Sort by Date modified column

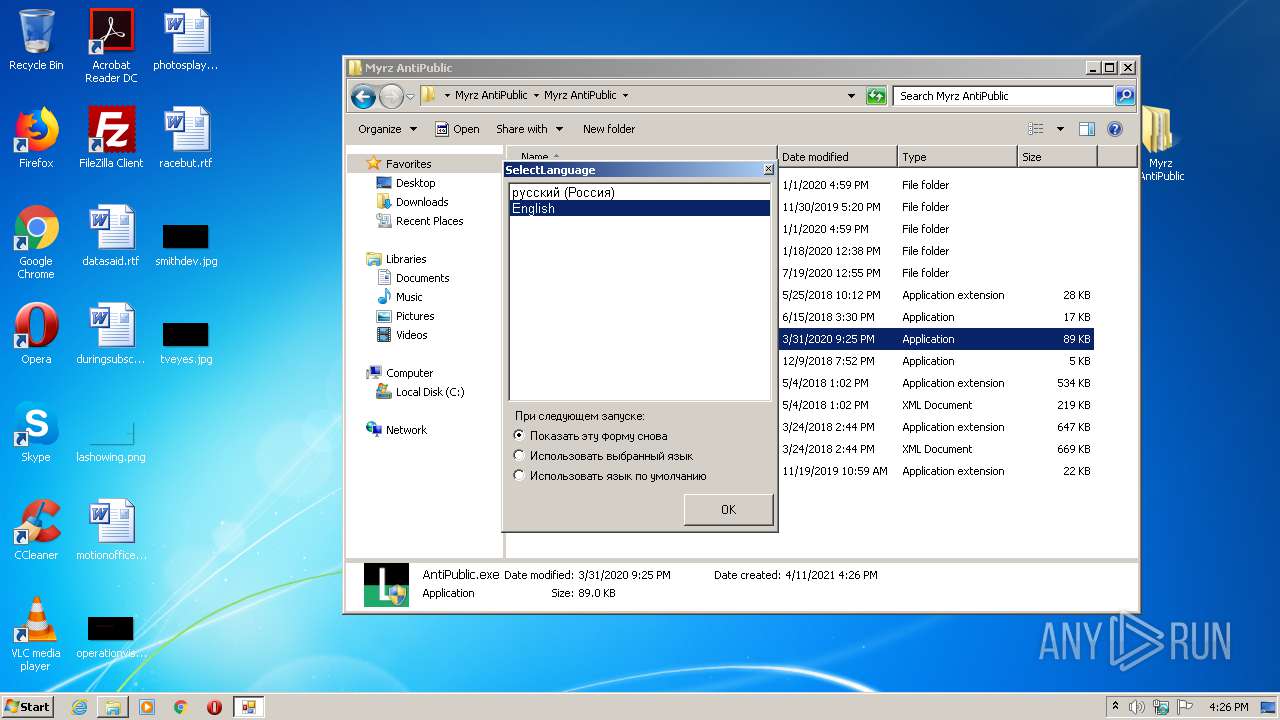[837, 157]
